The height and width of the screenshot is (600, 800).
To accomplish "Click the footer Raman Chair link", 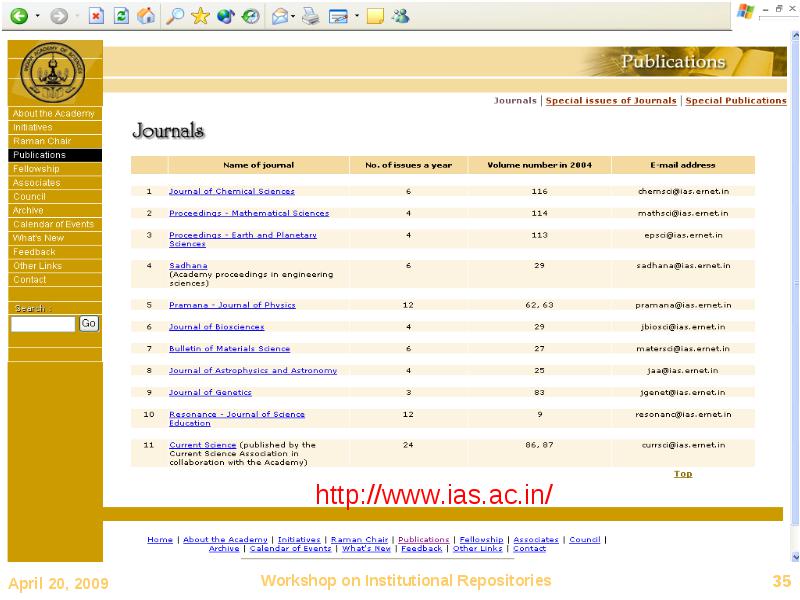I will click(359, 540).
